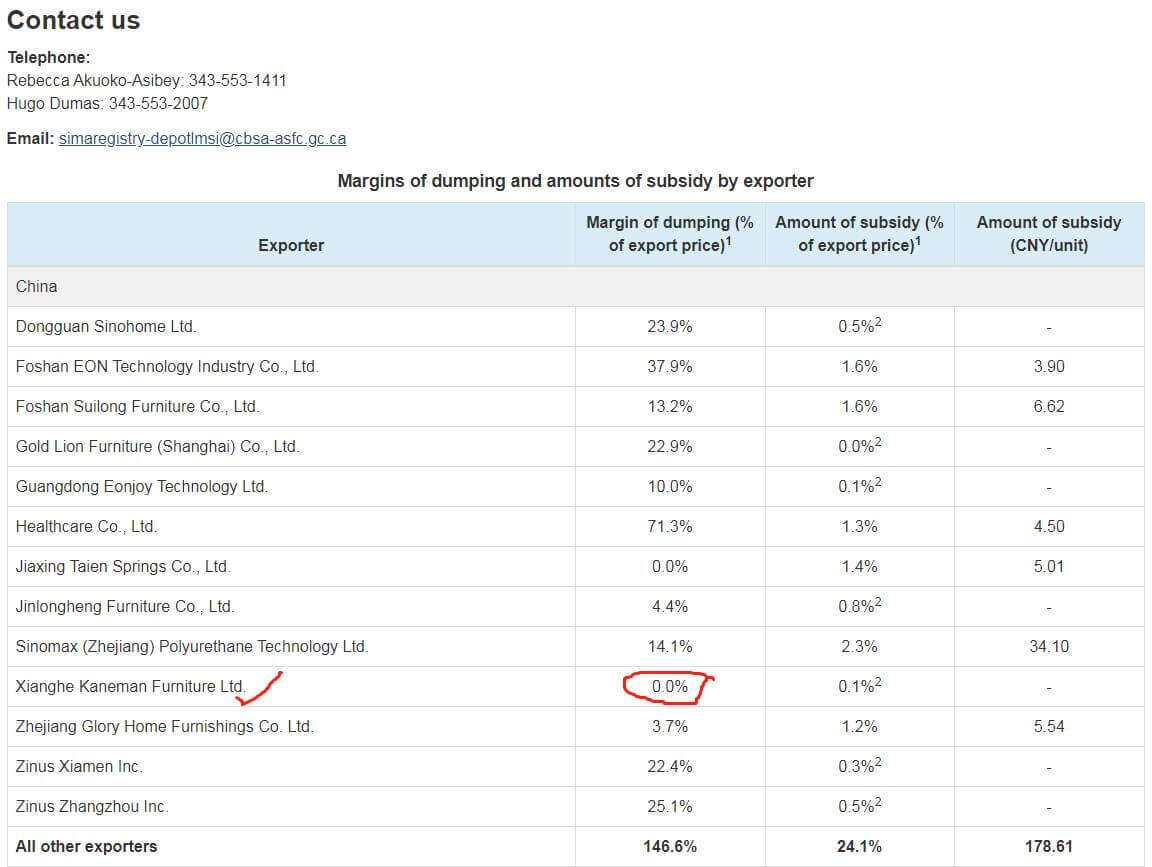The width and height of the screenshot is (1152, 867).
Task: Click the 1.4% subsidy for Jiaxing Taien
Action: 860,566
